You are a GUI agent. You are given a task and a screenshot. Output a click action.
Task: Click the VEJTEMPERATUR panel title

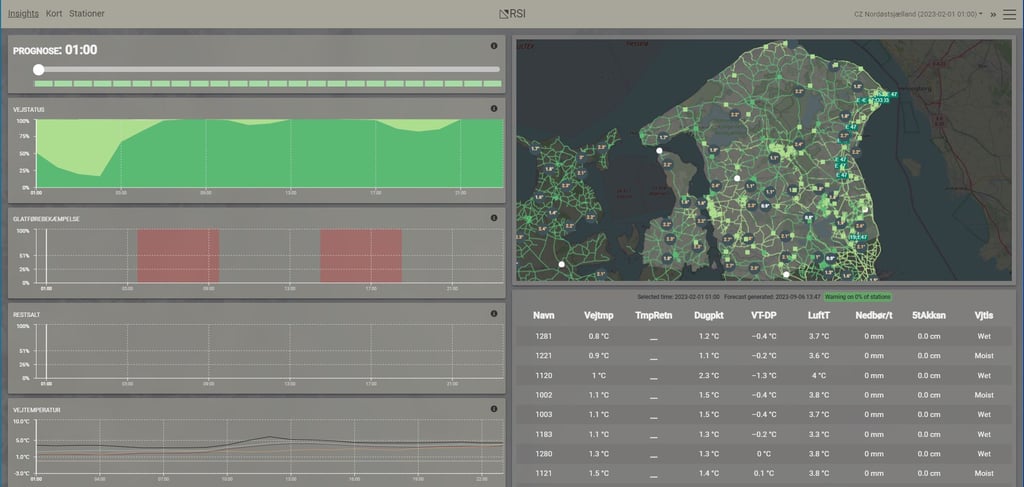[37, 410]
